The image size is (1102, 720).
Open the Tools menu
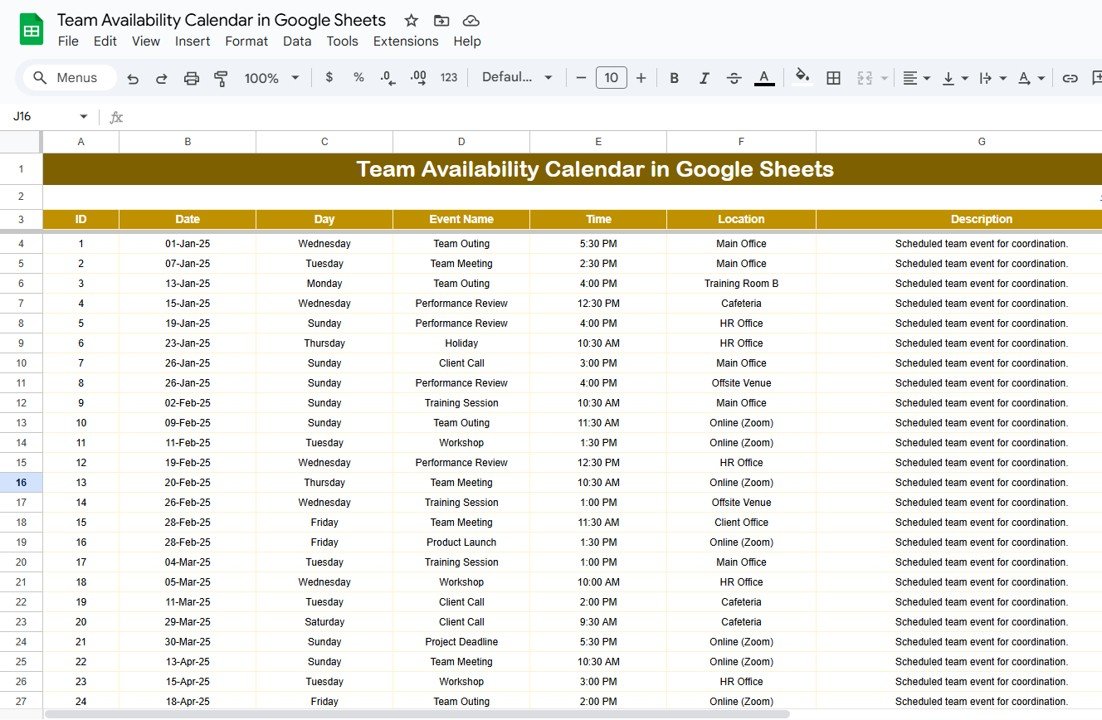pyautogui.click(x=342, y=41)
